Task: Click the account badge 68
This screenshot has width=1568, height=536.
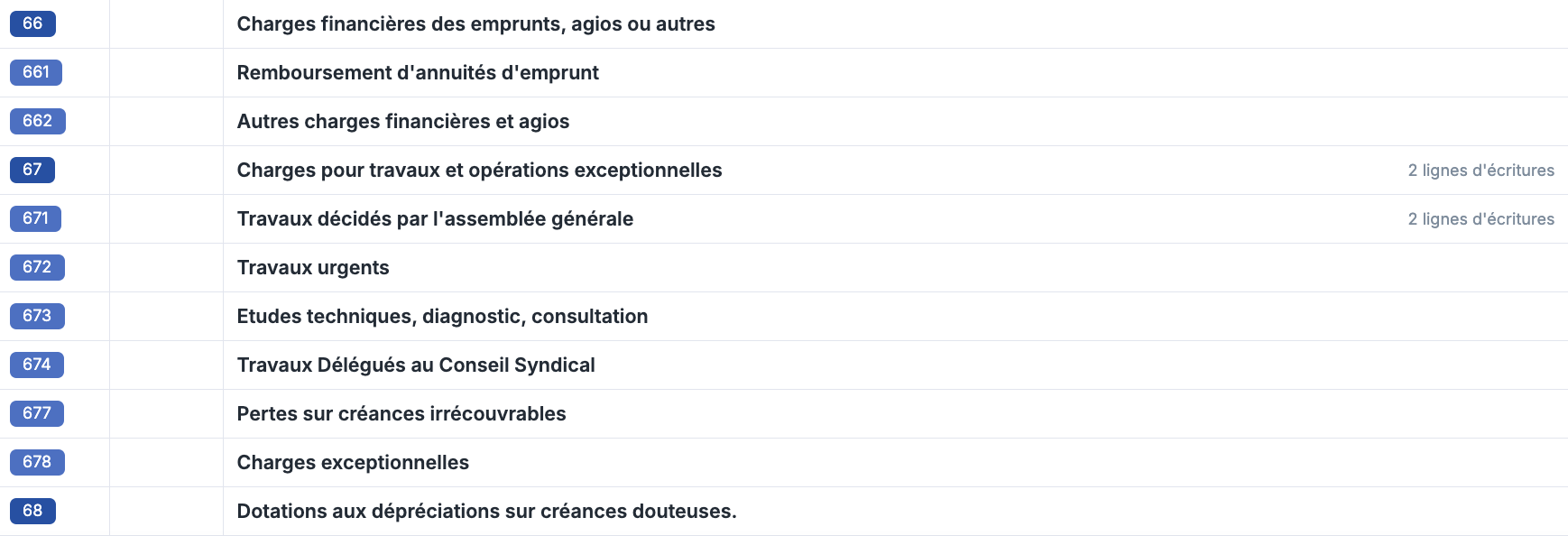Action: pos(32,512)
